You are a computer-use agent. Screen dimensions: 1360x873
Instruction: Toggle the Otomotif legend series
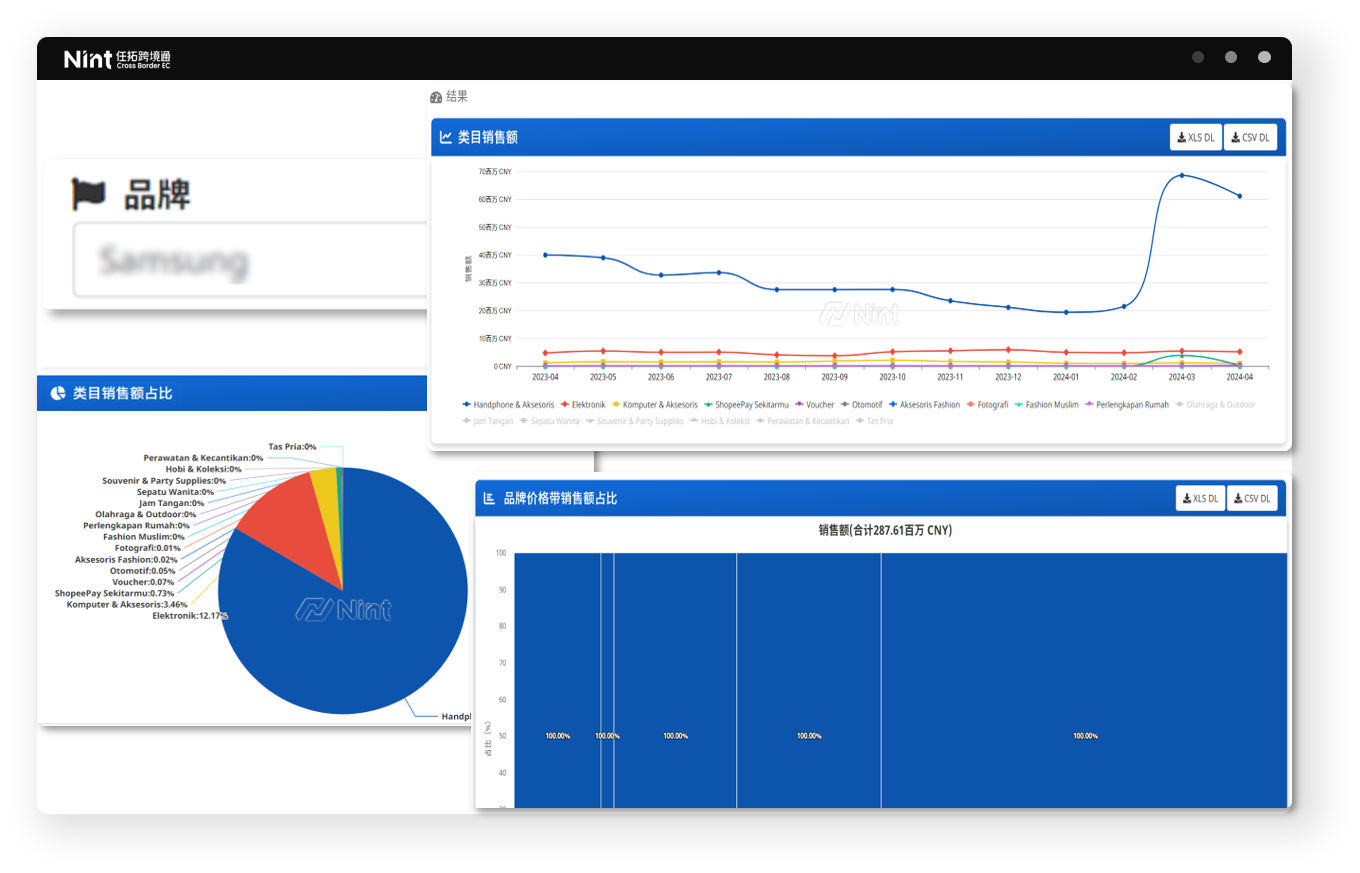pyautogui.click(x=861, y=404)
